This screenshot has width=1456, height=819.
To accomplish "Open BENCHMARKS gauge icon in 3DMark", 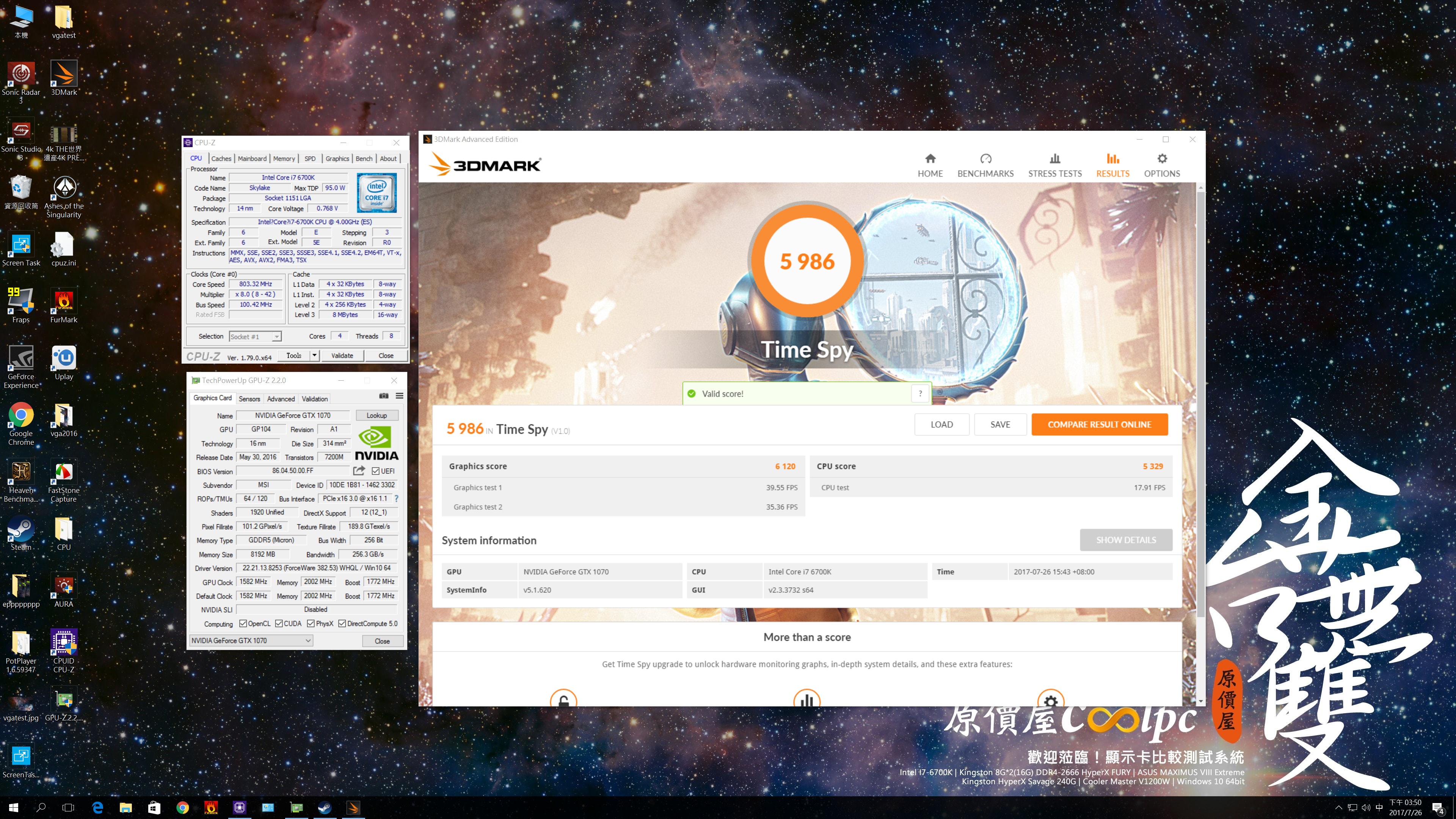I will [985, 158].
